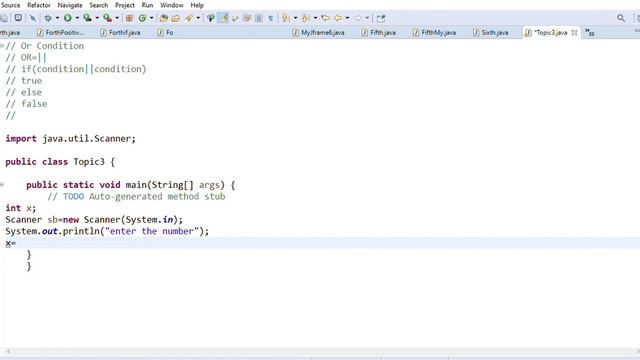Switch to the ForthPositiv... editor tab
Screen dimensions: 640x360
60,32
